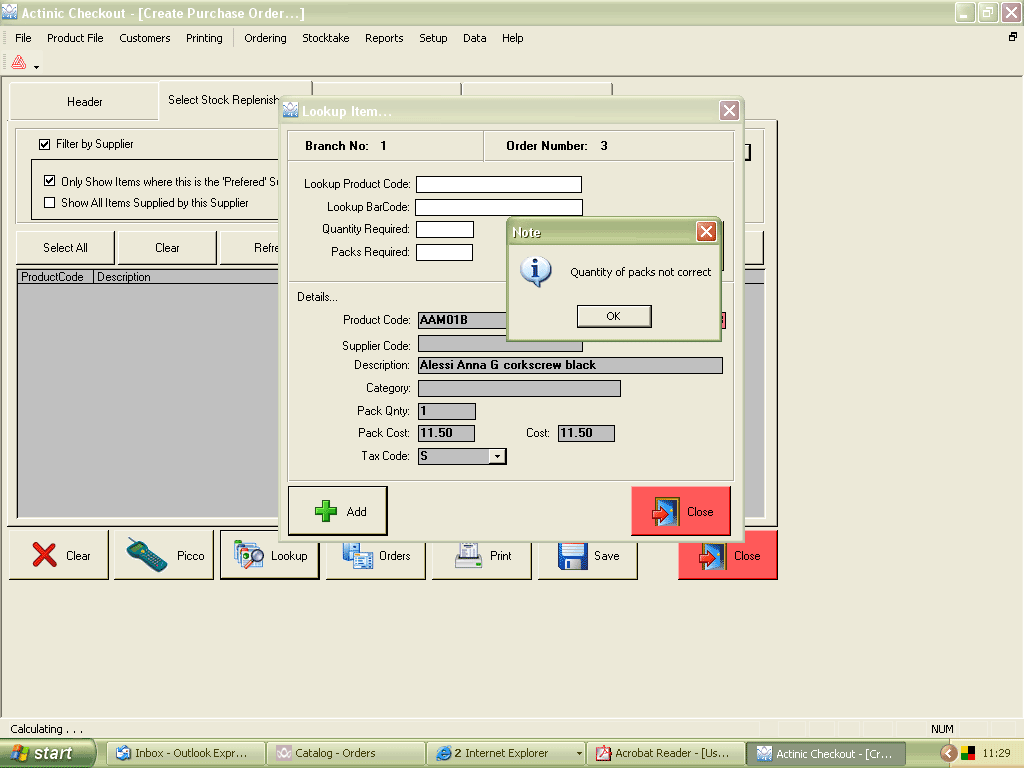Click the Lookup Product Code field
This screenshot has height=768, width=1024.
coord(498,184)
